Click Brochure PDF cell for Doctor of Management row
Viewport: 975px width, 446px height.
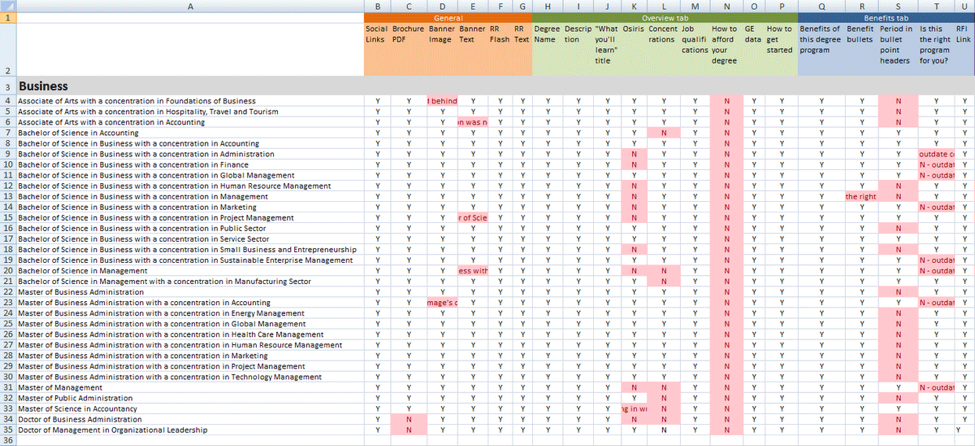408,430
